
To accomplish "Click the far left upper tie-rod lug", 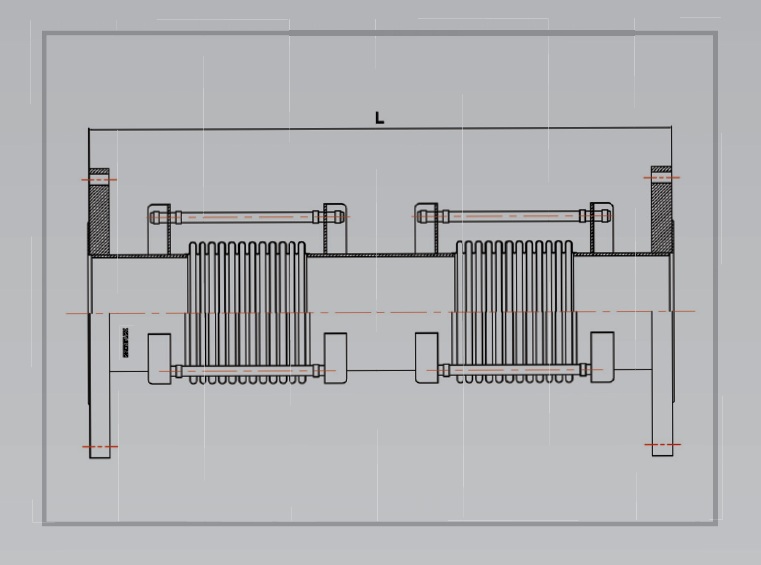I will click(x=159, y=229).
